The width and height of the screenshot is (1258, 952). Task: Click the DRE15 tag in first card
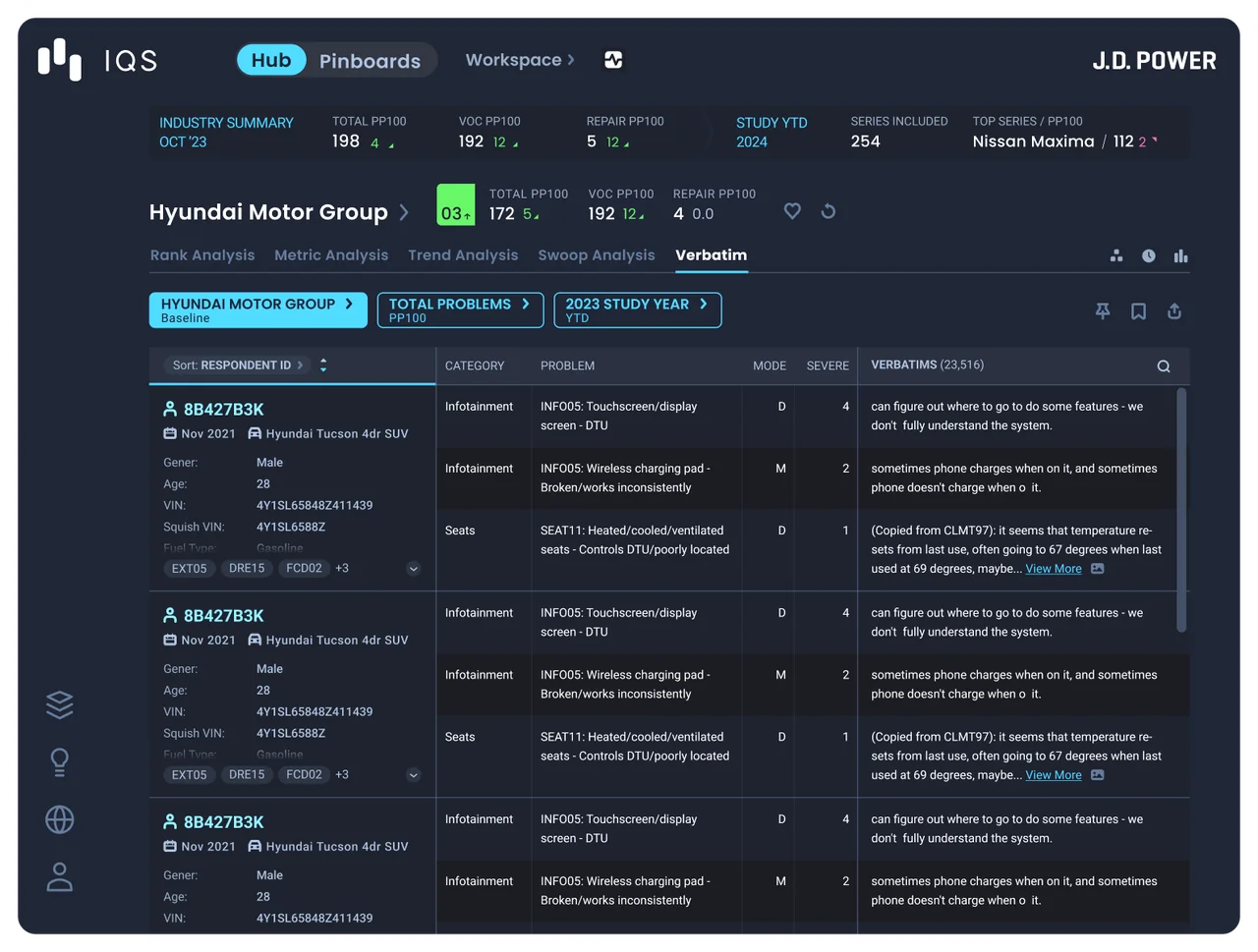247,568
